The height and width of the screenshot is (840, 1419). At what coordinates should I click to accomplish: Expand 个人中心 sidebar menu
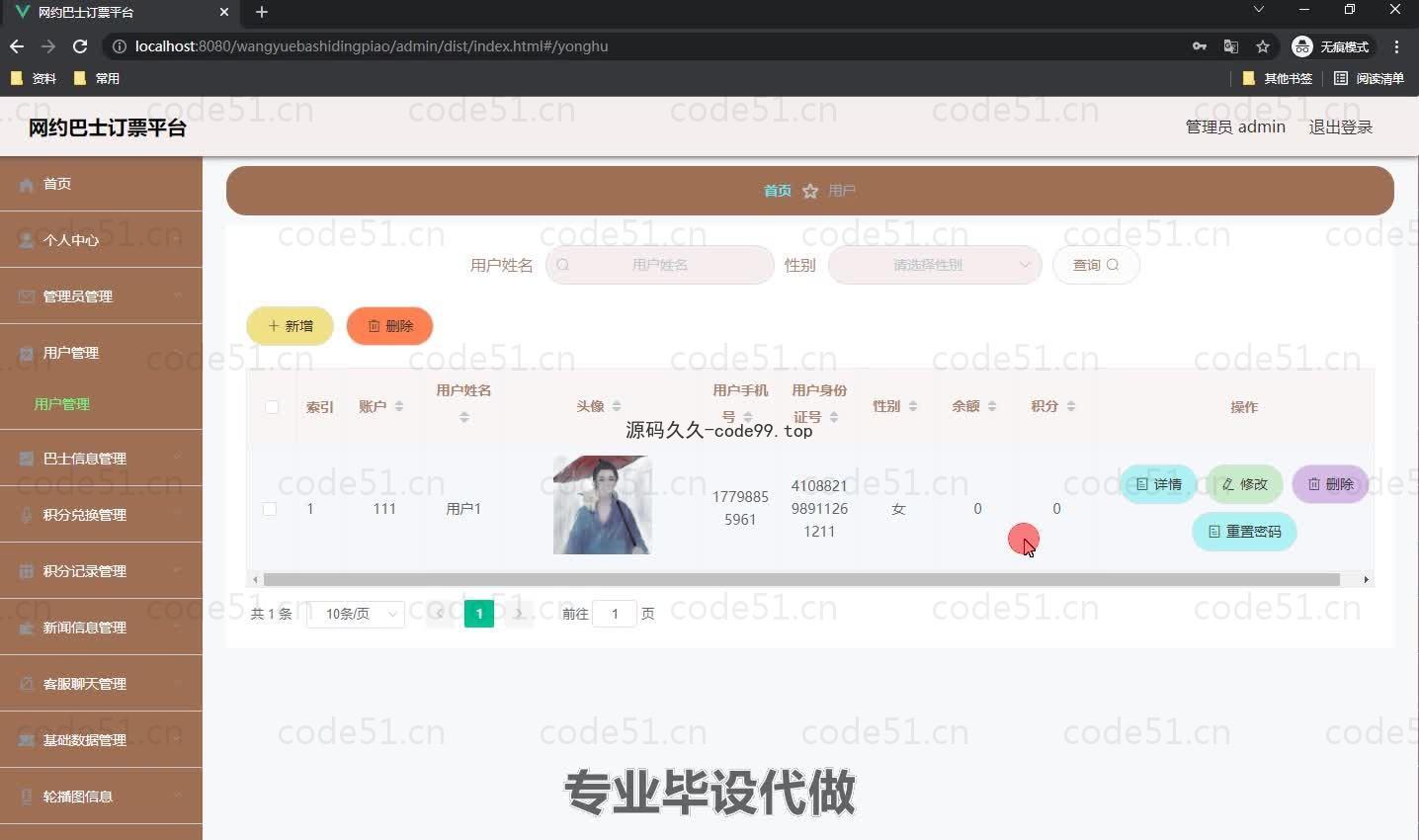click(x=101, y=240)
